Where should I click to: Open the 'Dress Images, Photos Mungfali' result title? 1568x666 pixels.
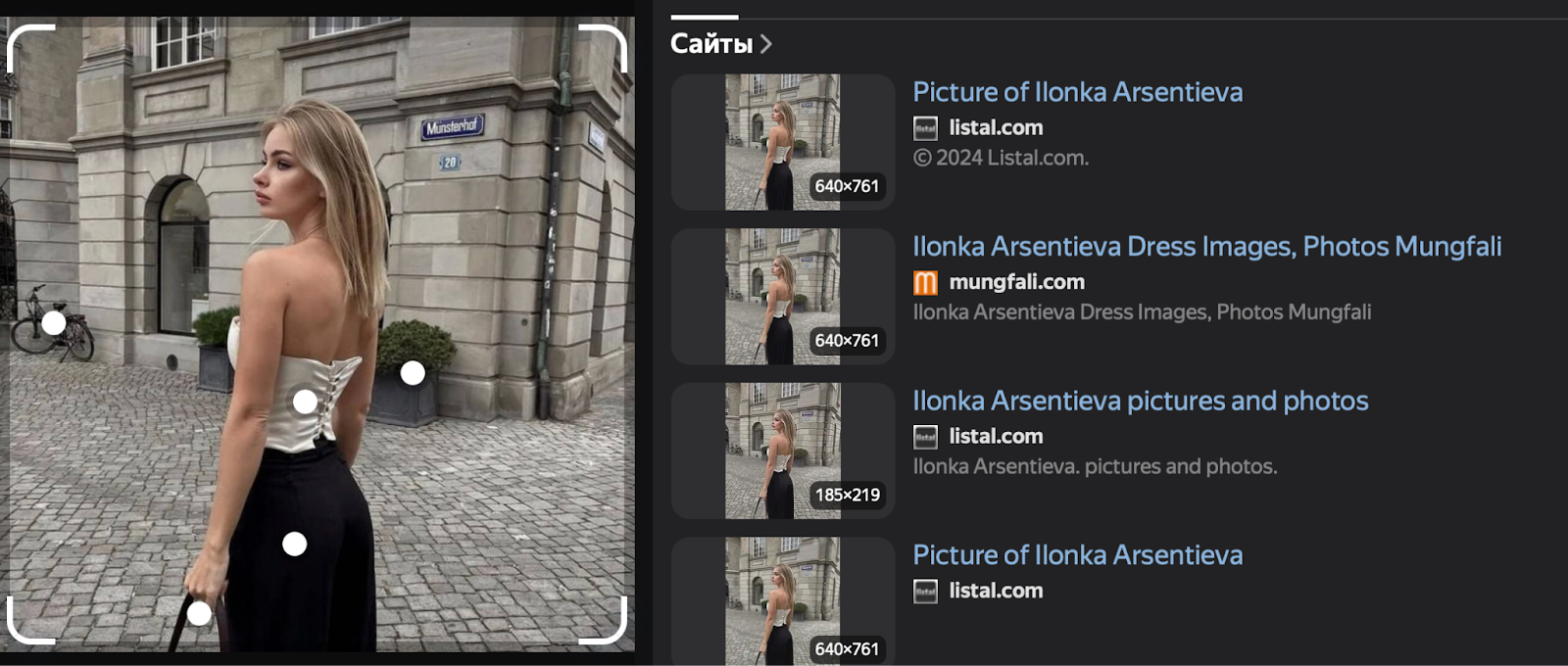[1206, 246]
